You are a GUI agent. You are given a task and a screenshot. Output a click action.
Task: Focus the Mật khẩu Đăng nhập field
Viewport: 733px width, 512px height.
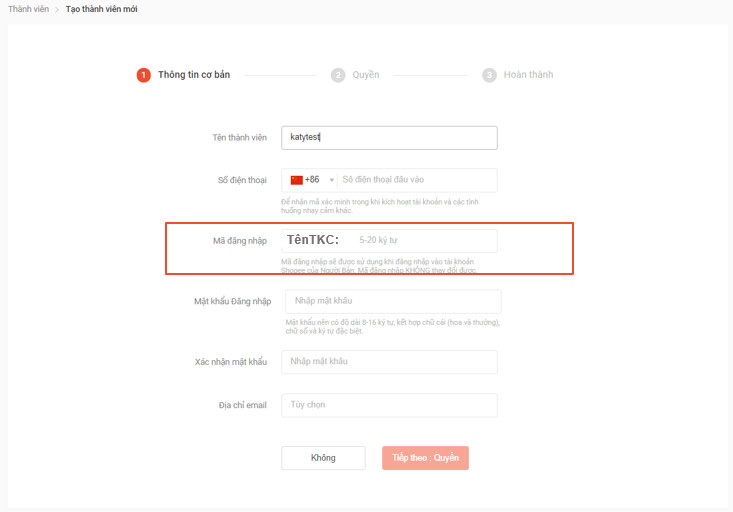[x=391, y=301]
